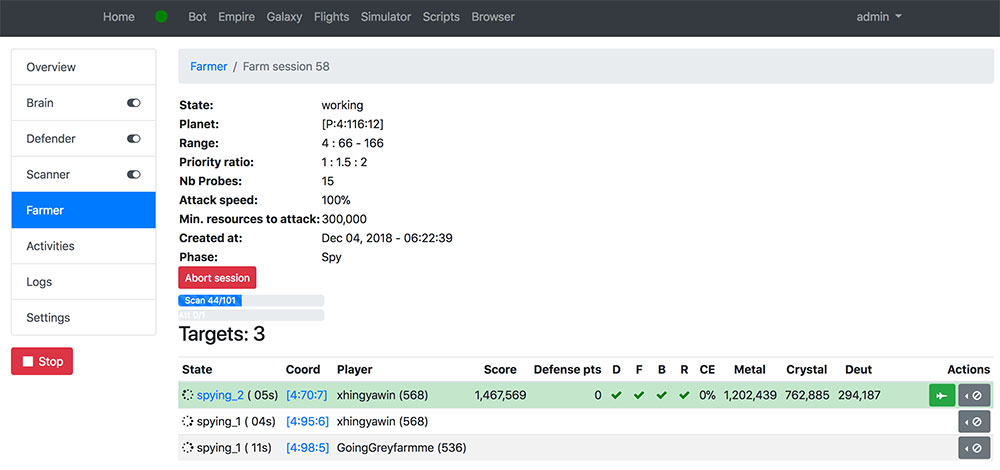Click the spinner icon beside spying_2

pos(188,395)
